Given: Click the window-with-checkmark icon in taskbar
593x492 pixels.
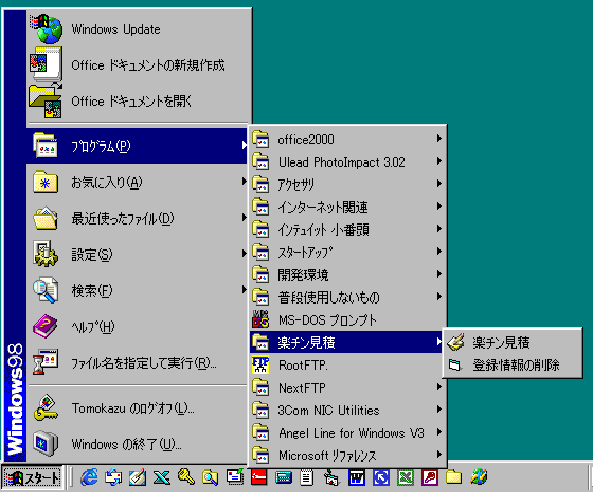Looking at the screenshot, I should 235,477.
